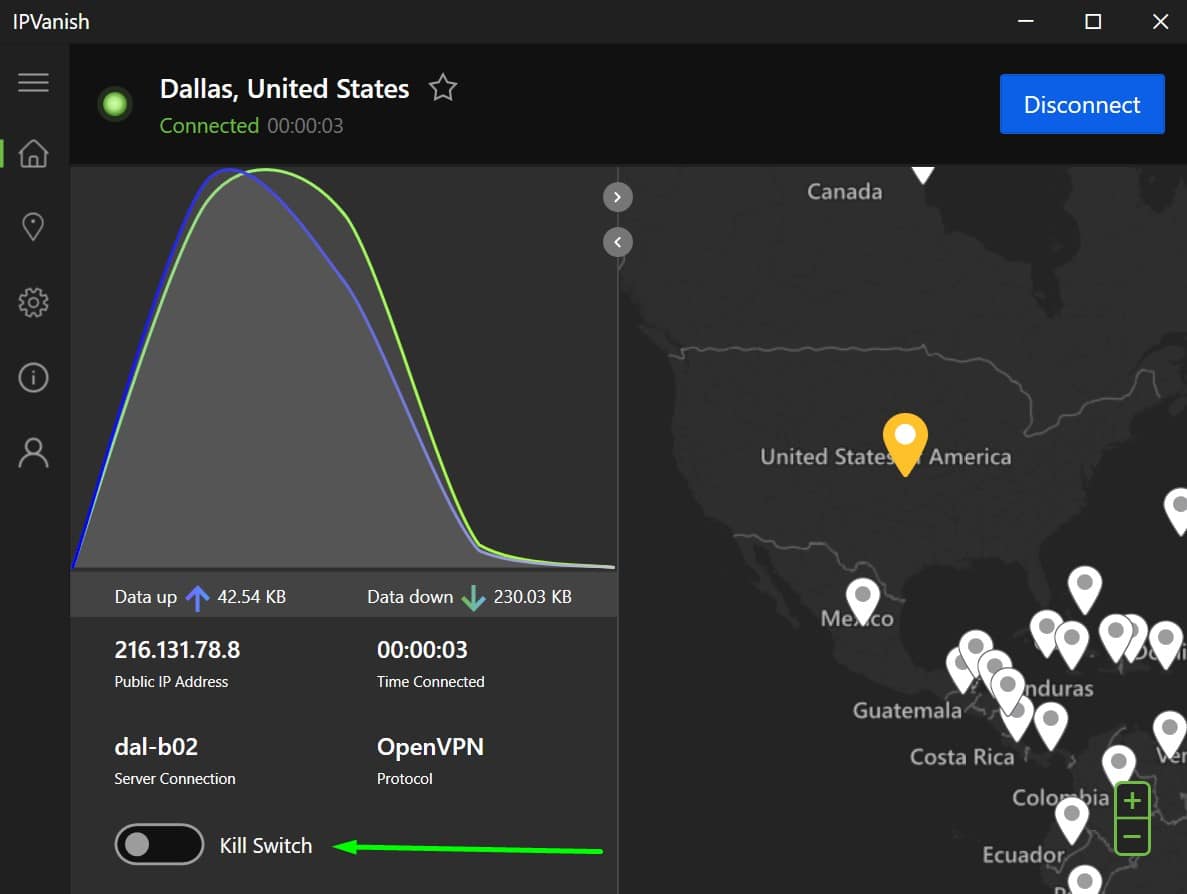Expand panel with the right chevron button
The height and width of the screenshot is (894, 1187).
tap(617, 198)
